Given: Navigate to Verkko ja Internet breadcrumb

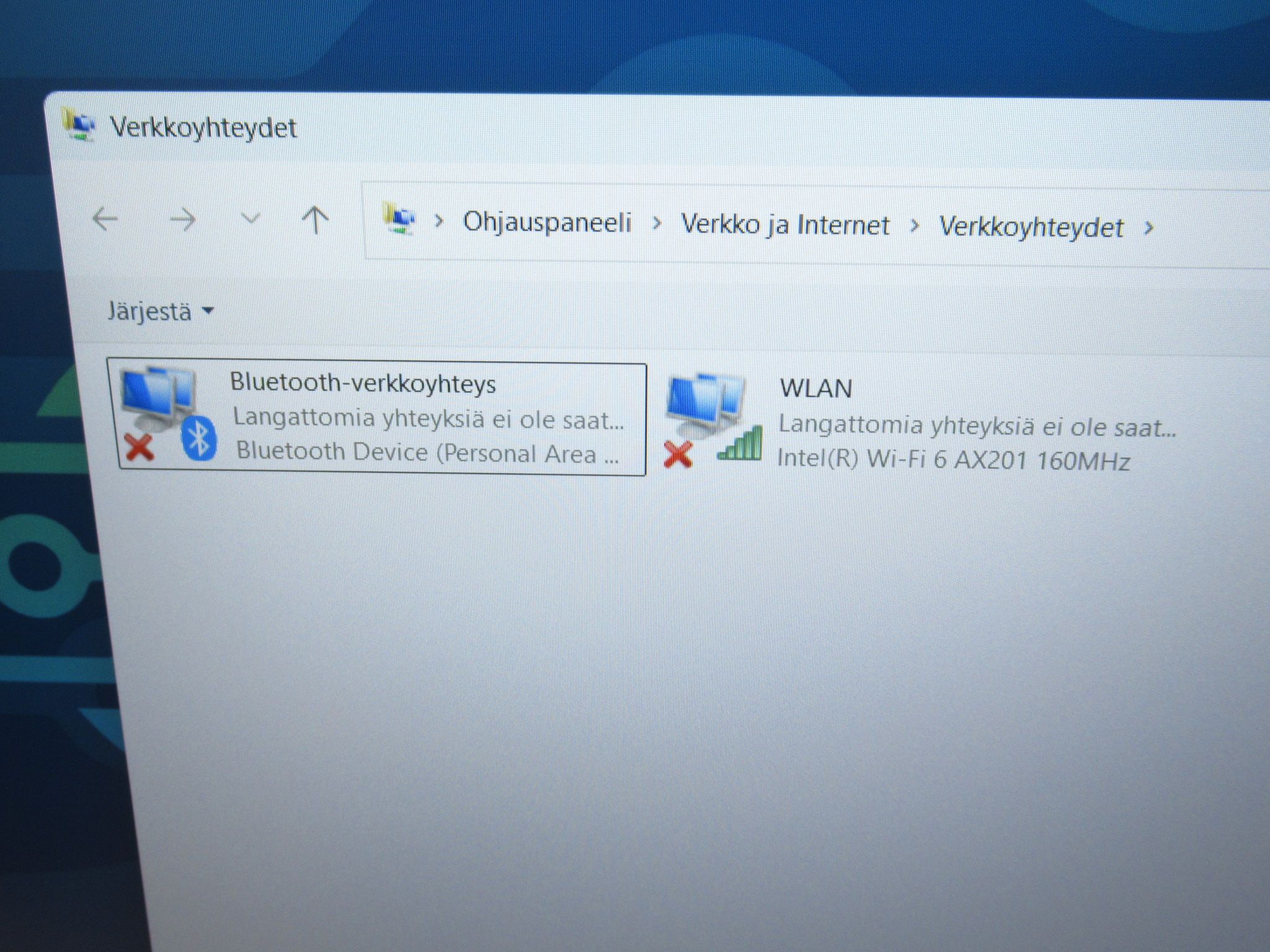Looking at the screenshot, I should pos(785,224).
